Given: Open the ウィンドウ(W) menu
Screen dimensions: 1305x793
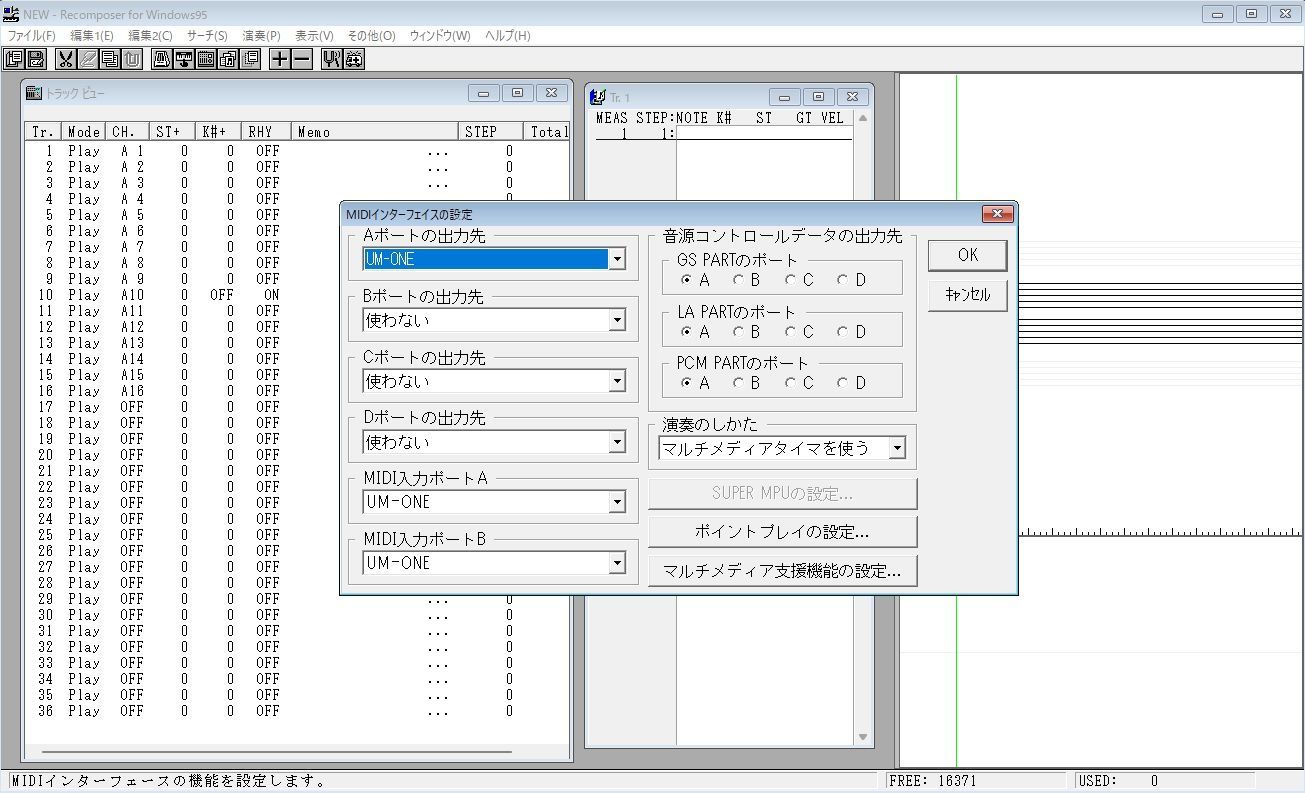Looking at the screenshot, I should (440, 36).
